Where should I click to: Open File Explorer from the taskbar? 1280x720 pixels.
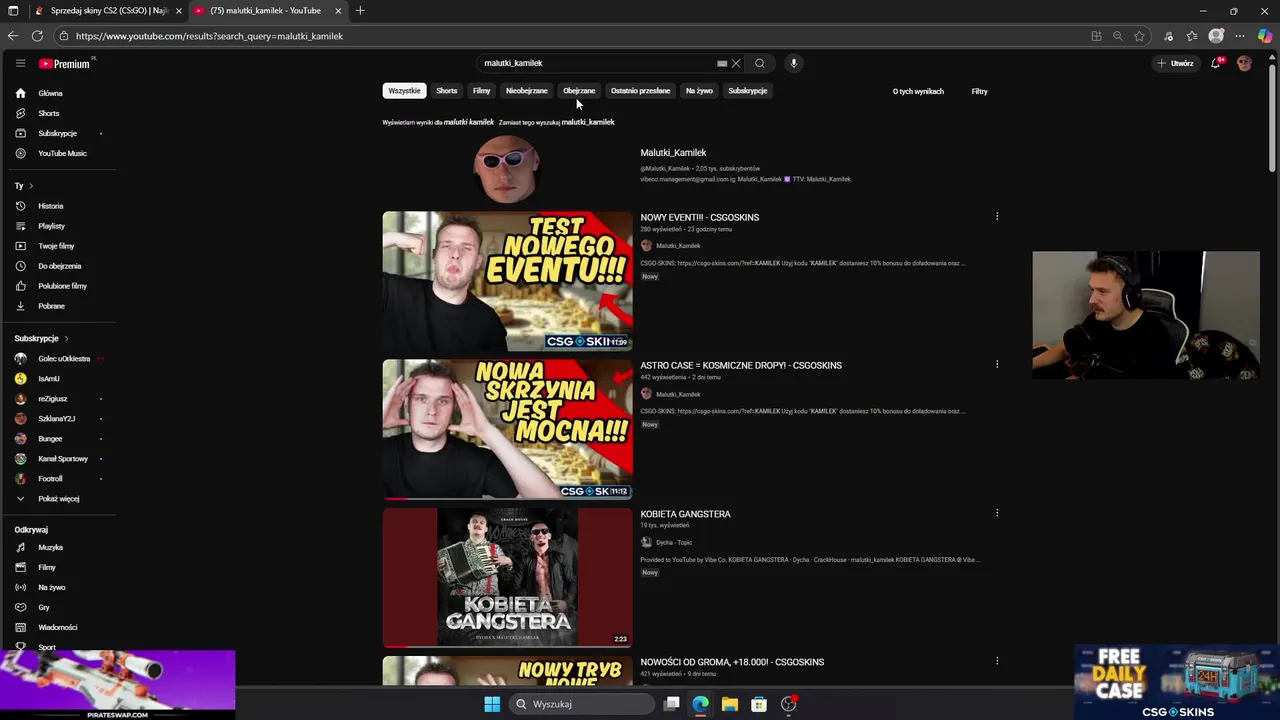click(730, 704)
